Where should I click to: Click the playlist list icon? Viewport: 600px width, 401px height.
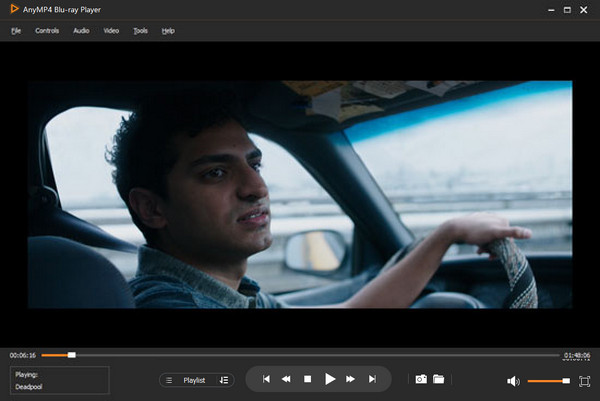coord(169,380)
